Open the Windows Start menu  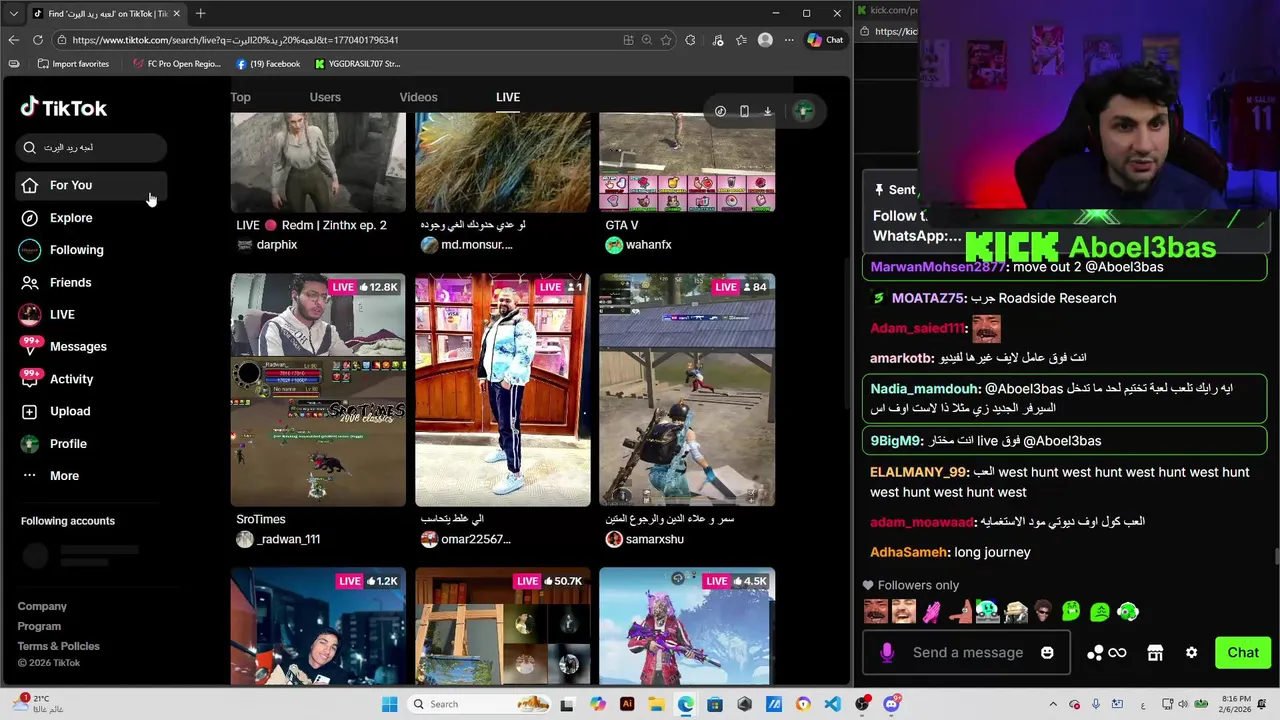pyautogui.click(x=389, y=704)
